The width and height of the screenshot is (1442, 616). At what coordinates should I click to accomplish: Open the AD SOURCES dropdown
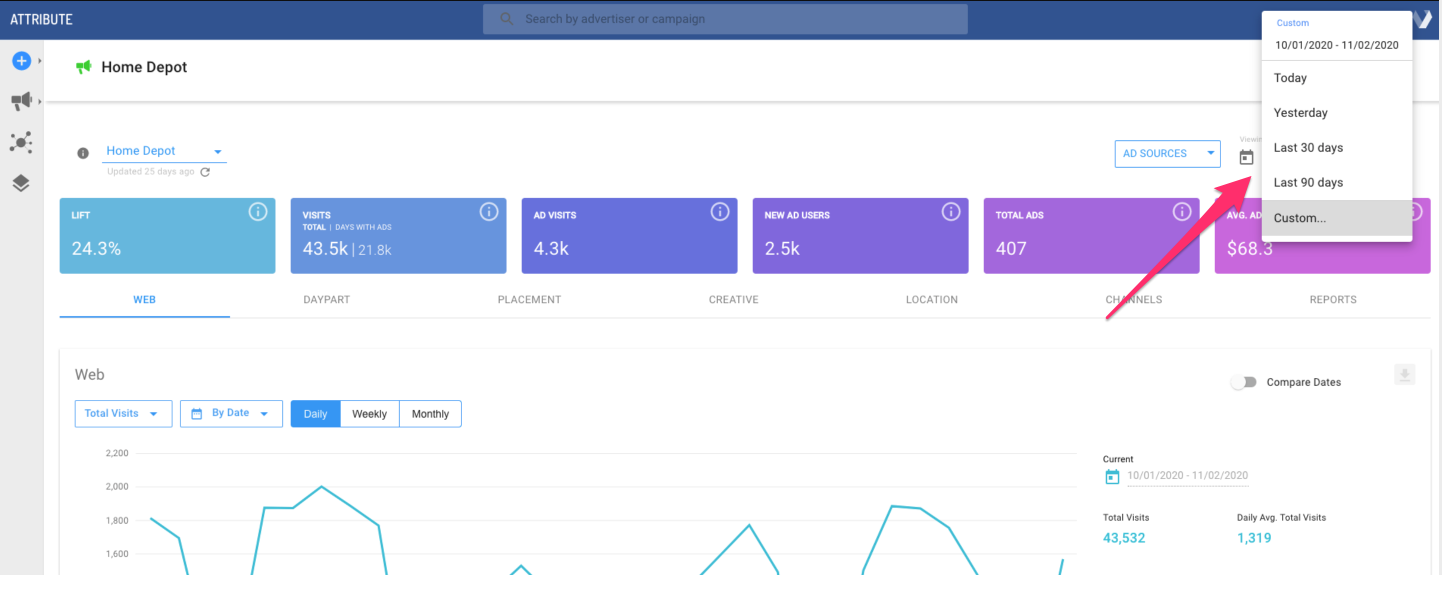click(x=1167, y=153)
